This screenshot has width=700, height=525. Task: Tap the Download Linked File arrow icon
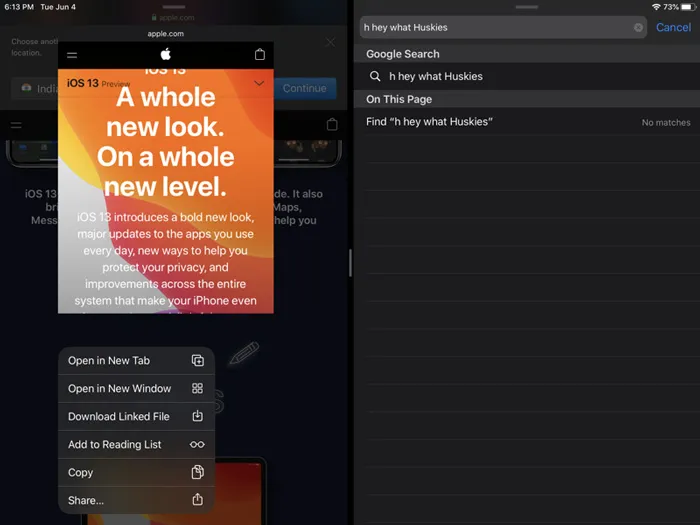pos(197,417)
